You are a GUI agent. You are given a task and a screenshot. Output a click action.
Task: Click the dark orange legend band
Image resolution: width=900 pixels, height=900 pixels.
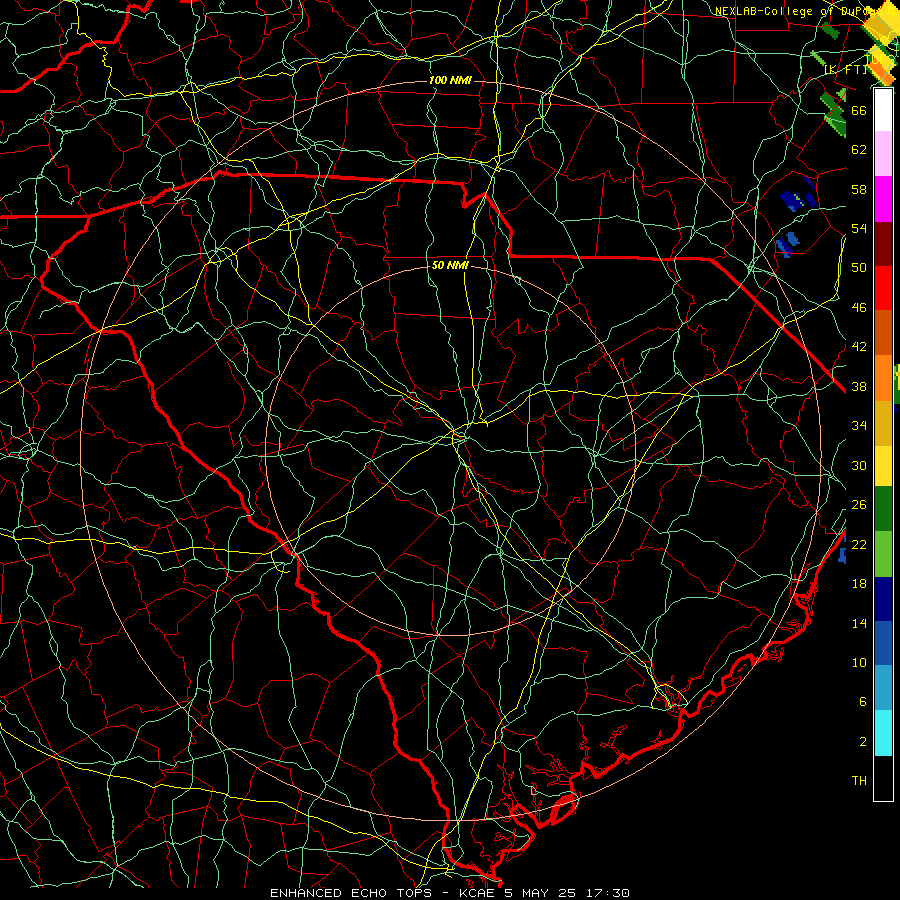click(883, 333)
